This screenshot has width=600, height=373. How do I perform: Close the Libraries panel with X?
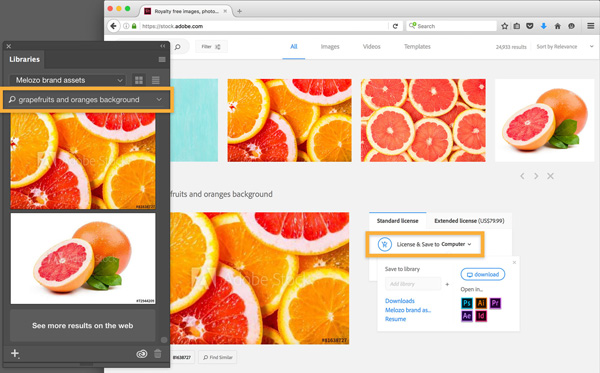pyautogui.click(x=8, y=46)
